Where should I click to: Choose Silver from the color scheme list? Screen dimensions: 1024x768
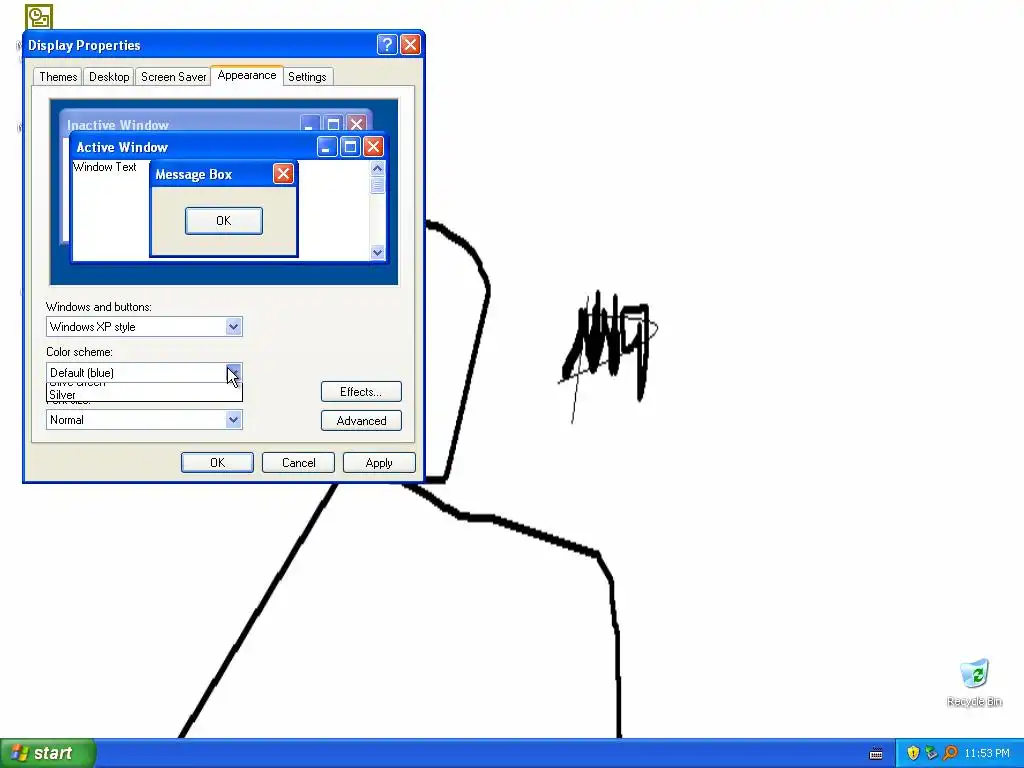(x=144, y=395)
